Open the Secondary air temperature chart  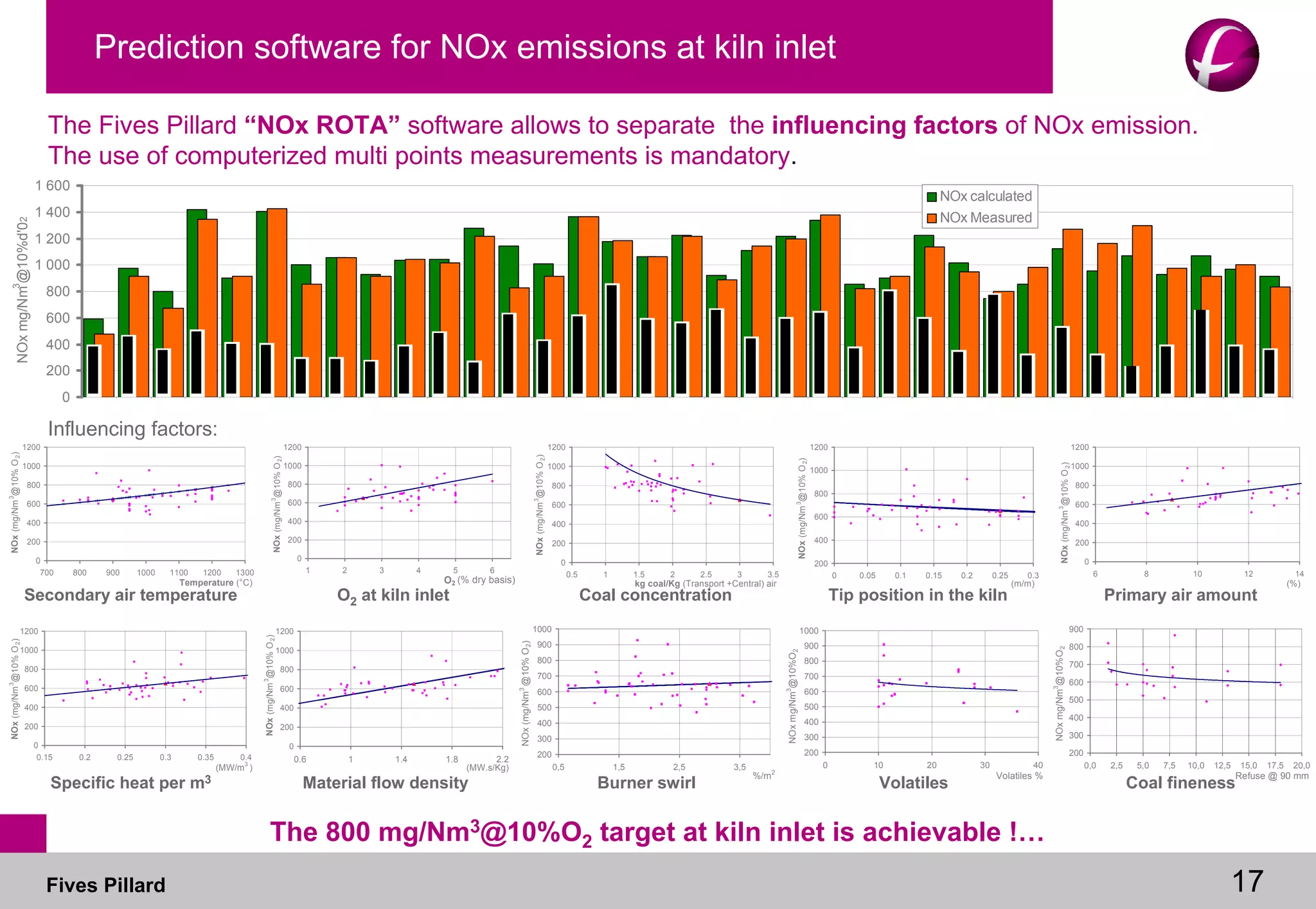(146, 505)
